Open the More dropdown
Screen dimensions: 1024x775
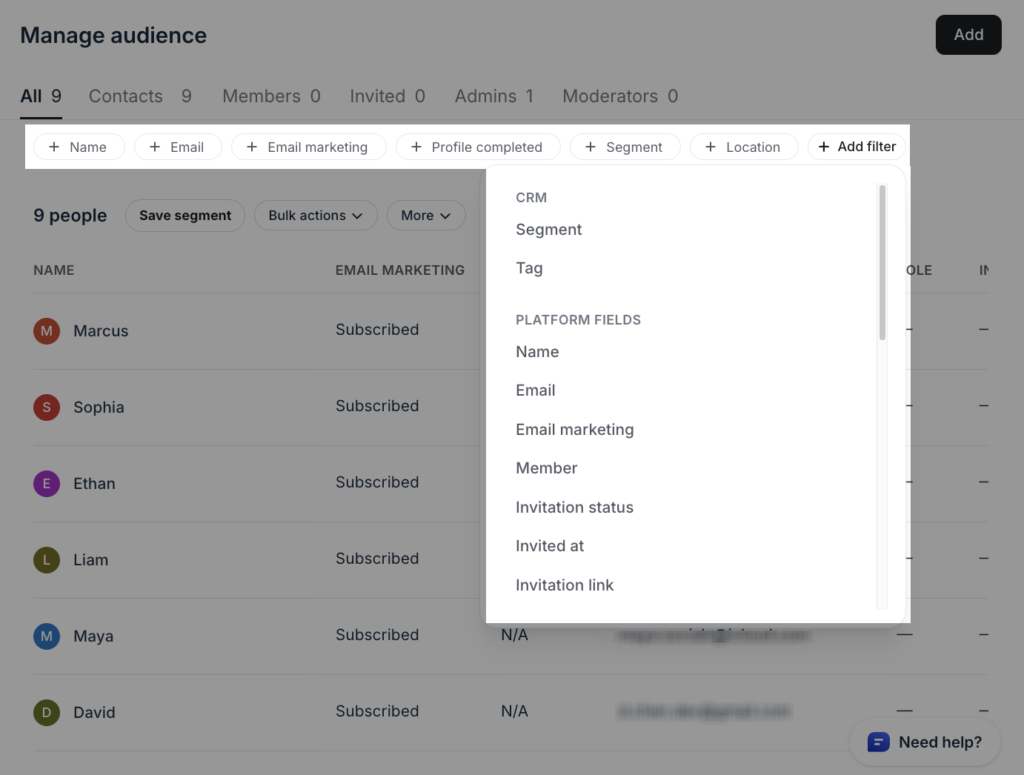[426, 215]
